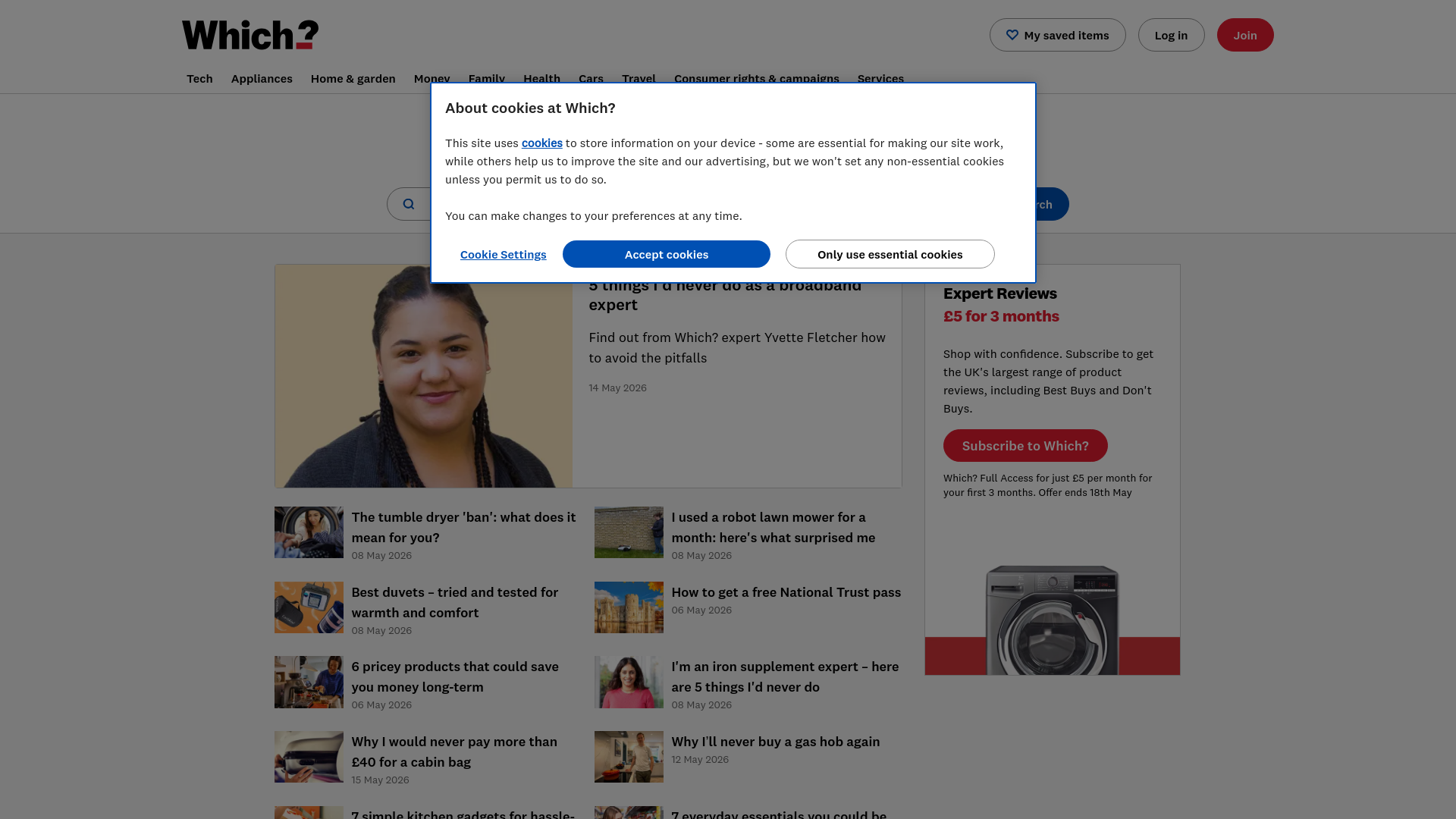The width and height of the screenshot is (1456, 819).
Task: Click the Subscribe to Which? button
Action: [x=1025, y=445]
